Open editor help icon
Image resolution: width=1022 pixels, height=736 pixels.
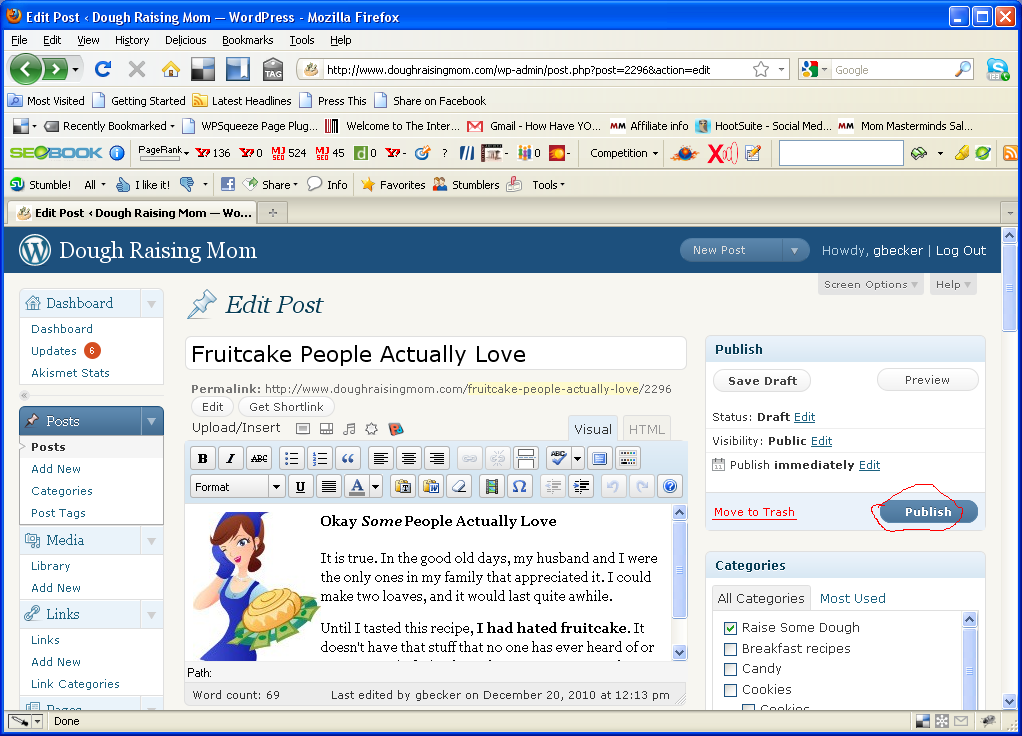[x=669, y=486]
